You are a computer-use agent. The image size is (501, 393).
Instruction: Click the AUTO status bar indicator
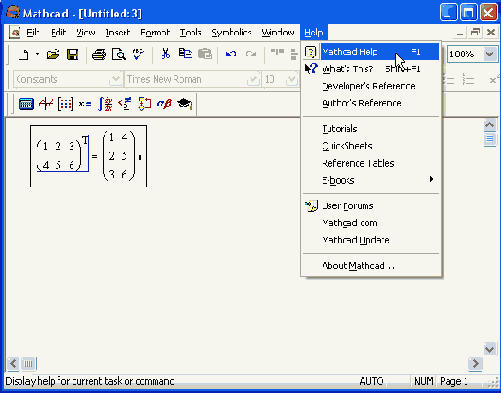371,381
